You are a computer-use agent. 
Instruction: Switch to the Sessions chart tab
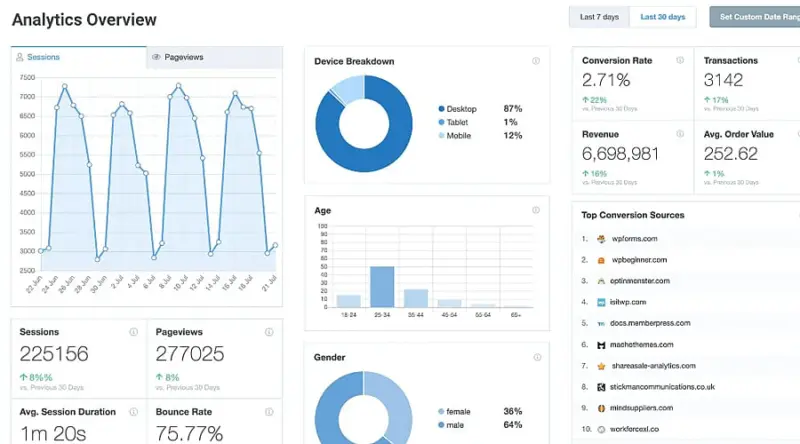click(x=79, y=57)
